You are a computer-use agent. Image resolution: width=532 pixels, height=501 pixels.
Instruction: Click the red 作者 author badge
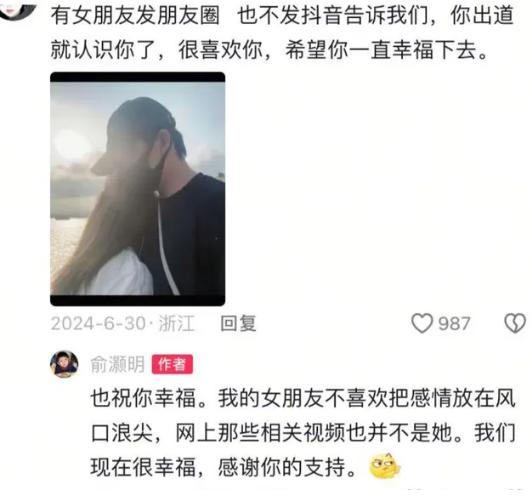[x=172, y=364]
